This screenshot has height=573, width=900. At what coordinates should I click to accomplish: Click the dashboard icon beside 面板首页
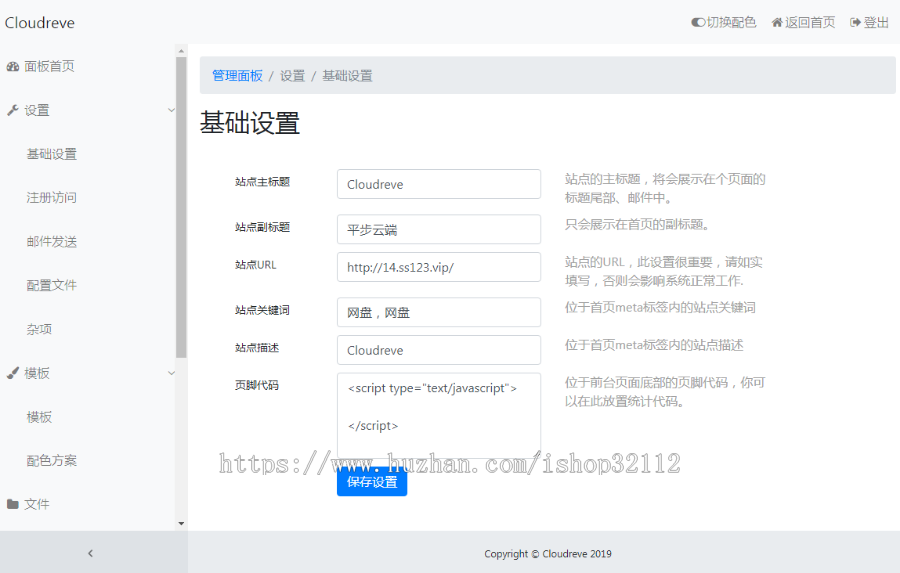pos(13,67)
